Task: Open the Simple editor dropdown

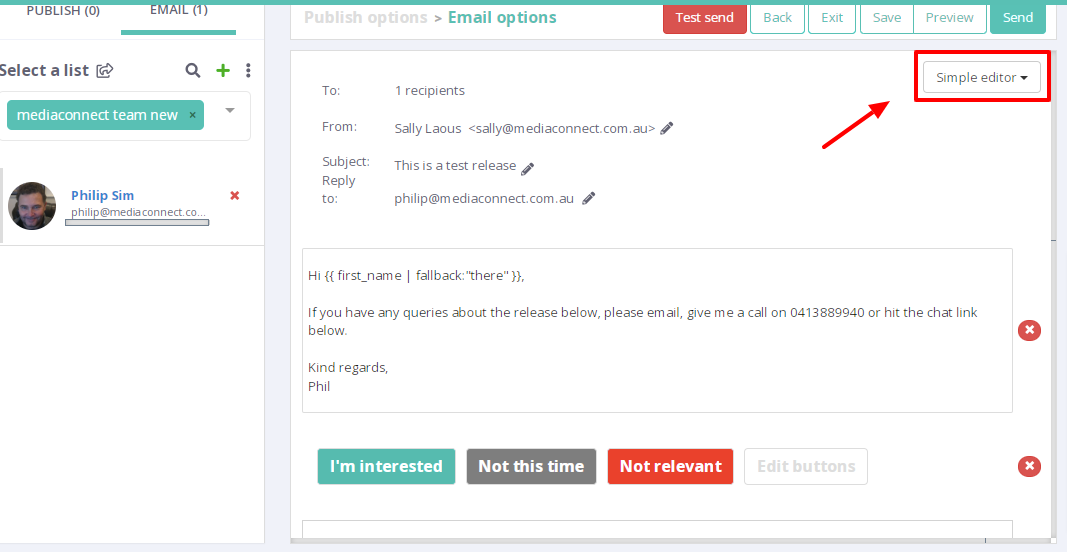Action: (982, 78)
